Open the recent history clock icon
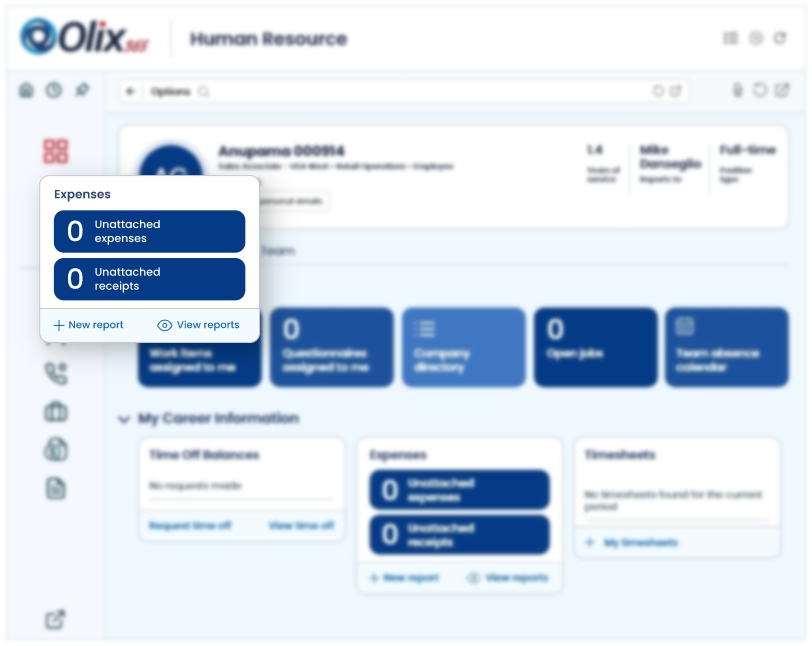The image size is (812, 646). (x=53, y=91)
